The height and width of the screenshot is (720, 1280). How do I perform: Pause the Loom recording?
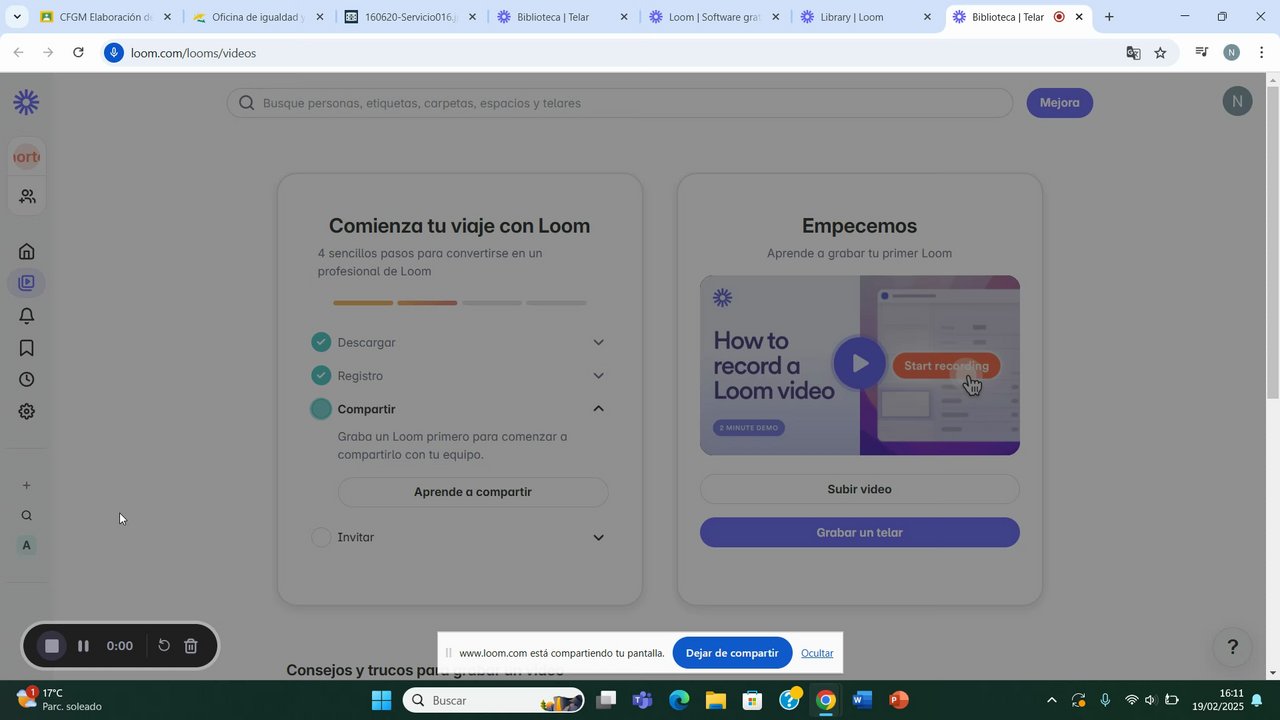pos(84,646)
